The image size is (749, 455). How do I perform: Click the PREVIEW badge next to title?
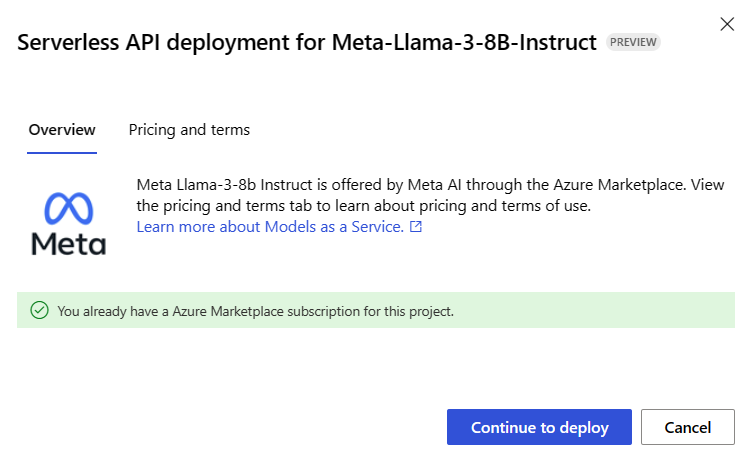pos(633,42)
